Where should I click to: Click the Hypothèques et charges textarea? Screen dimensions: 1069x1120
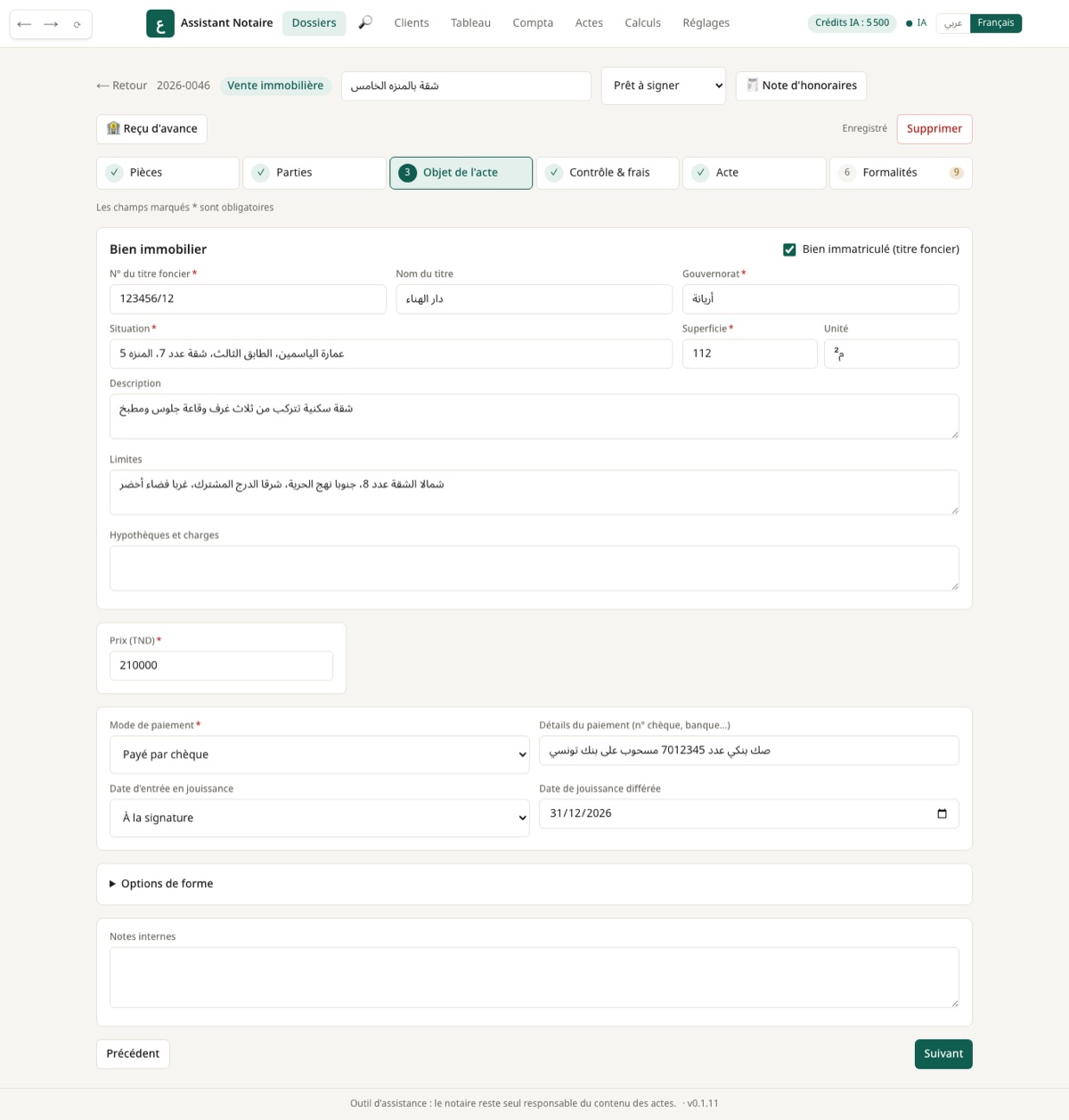coord(534,568)
